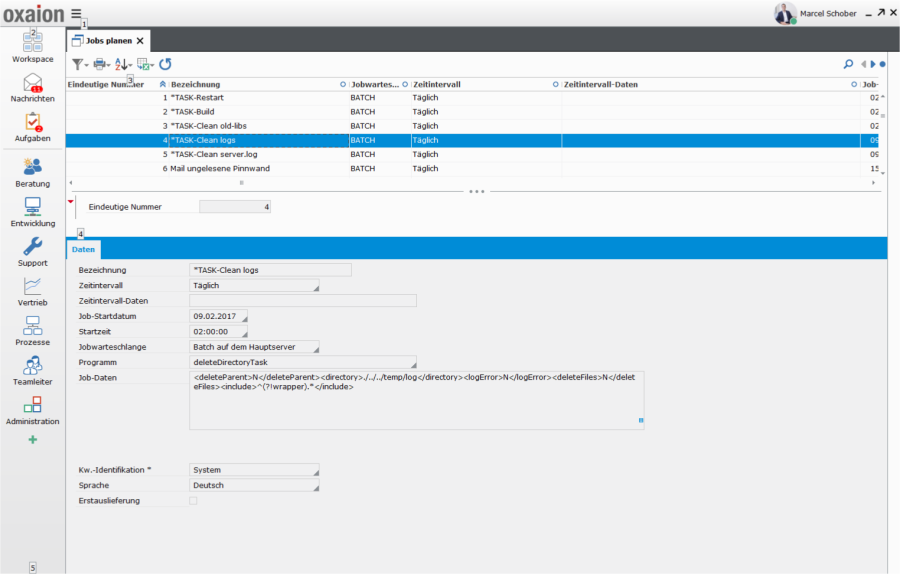Click the search magnifier icon
The height and width of the screenshot is (574, 900).
coord(849,64)
